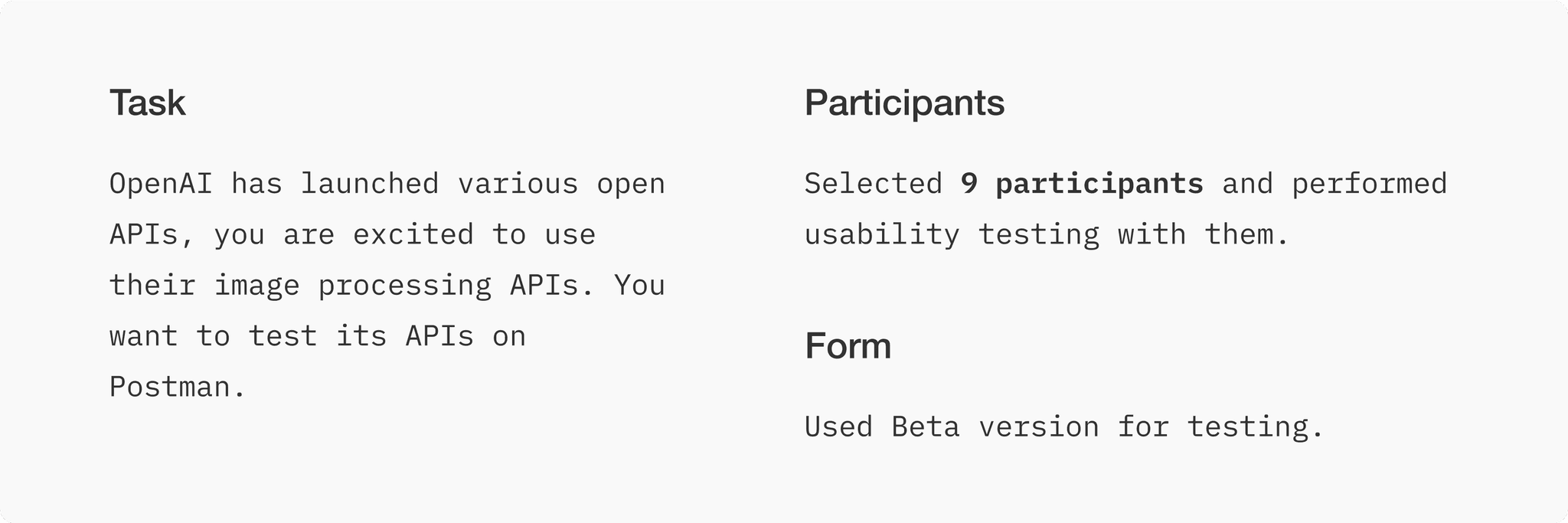Click the 'want to test its APIs on' line
Image resolution: width=1568 pixels, height=523 pixels.
click(318, 336)
